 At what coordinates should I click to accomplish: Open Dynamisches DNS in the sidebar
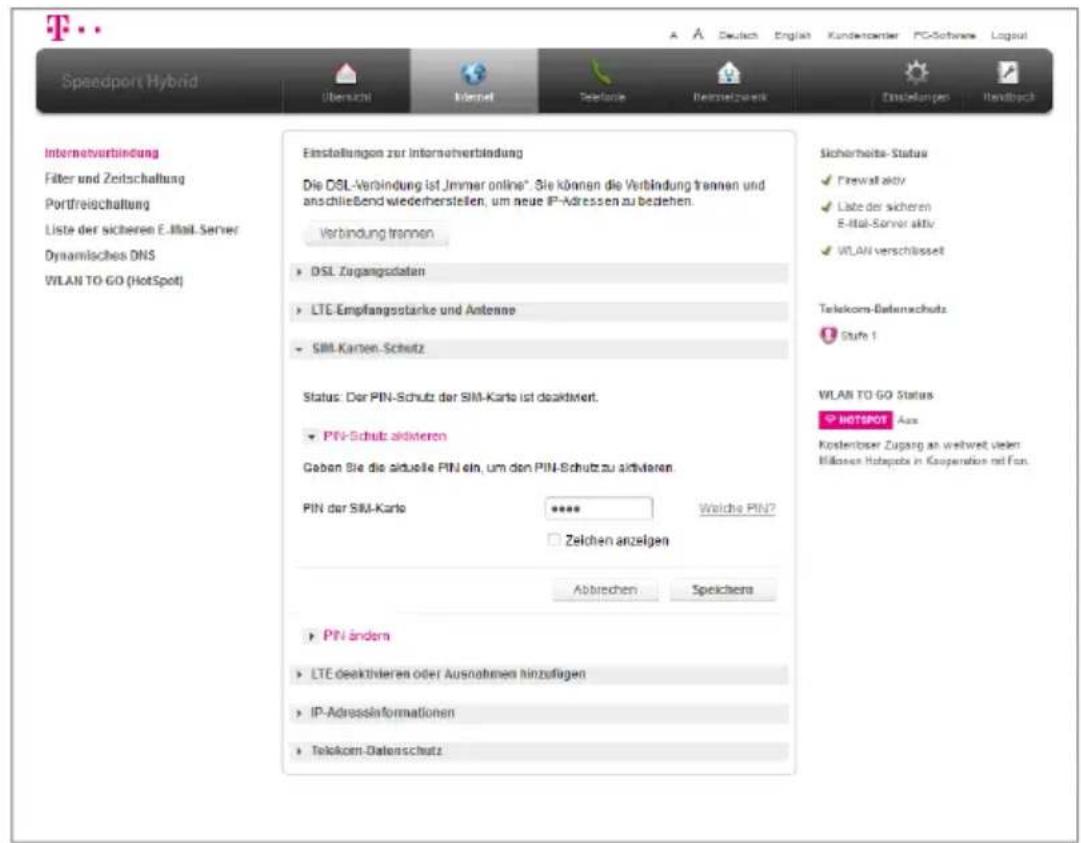(100, 255)
